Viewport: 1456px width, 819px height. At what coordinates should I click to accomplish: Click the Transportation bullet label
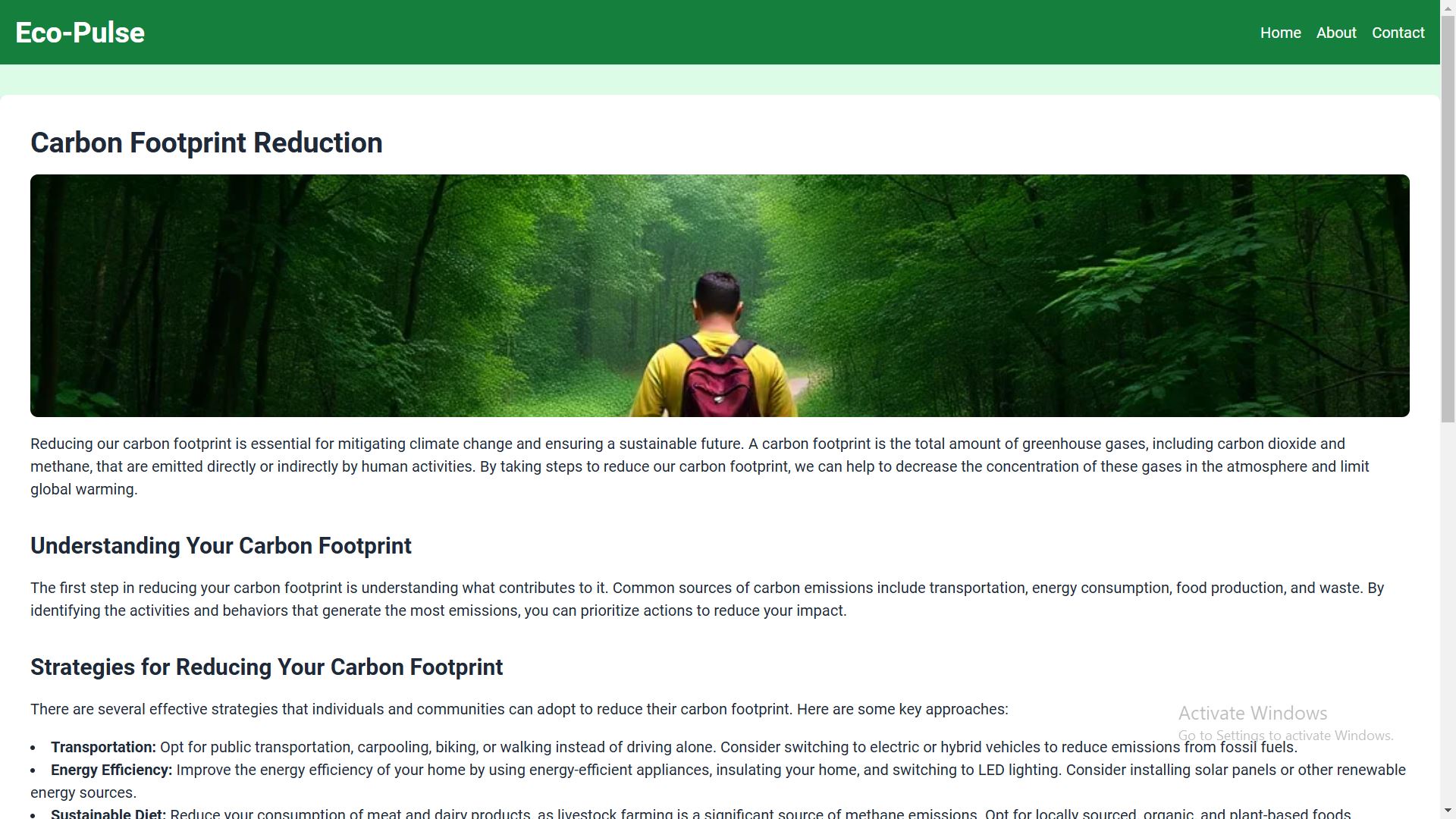(103, 747)
